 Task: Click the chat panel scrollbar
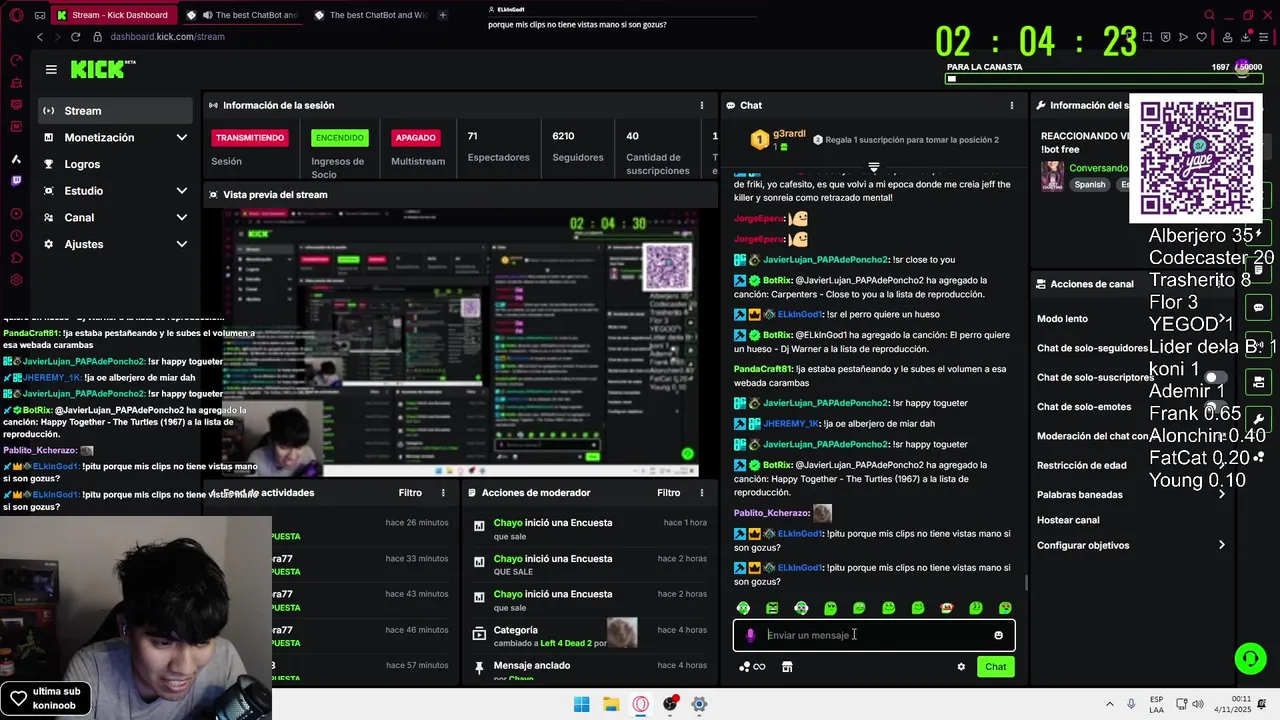(1026, 584)
